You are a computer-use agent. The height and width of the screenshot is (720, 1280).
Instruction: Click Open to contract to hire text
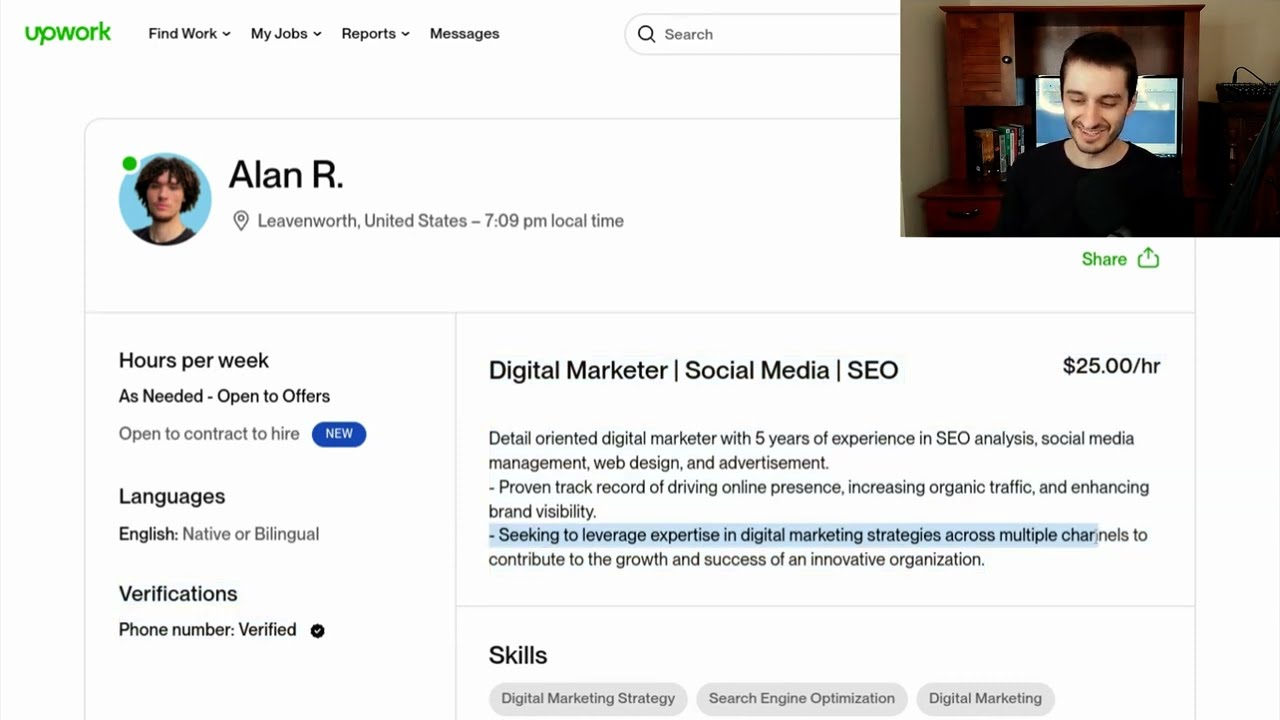209,433
